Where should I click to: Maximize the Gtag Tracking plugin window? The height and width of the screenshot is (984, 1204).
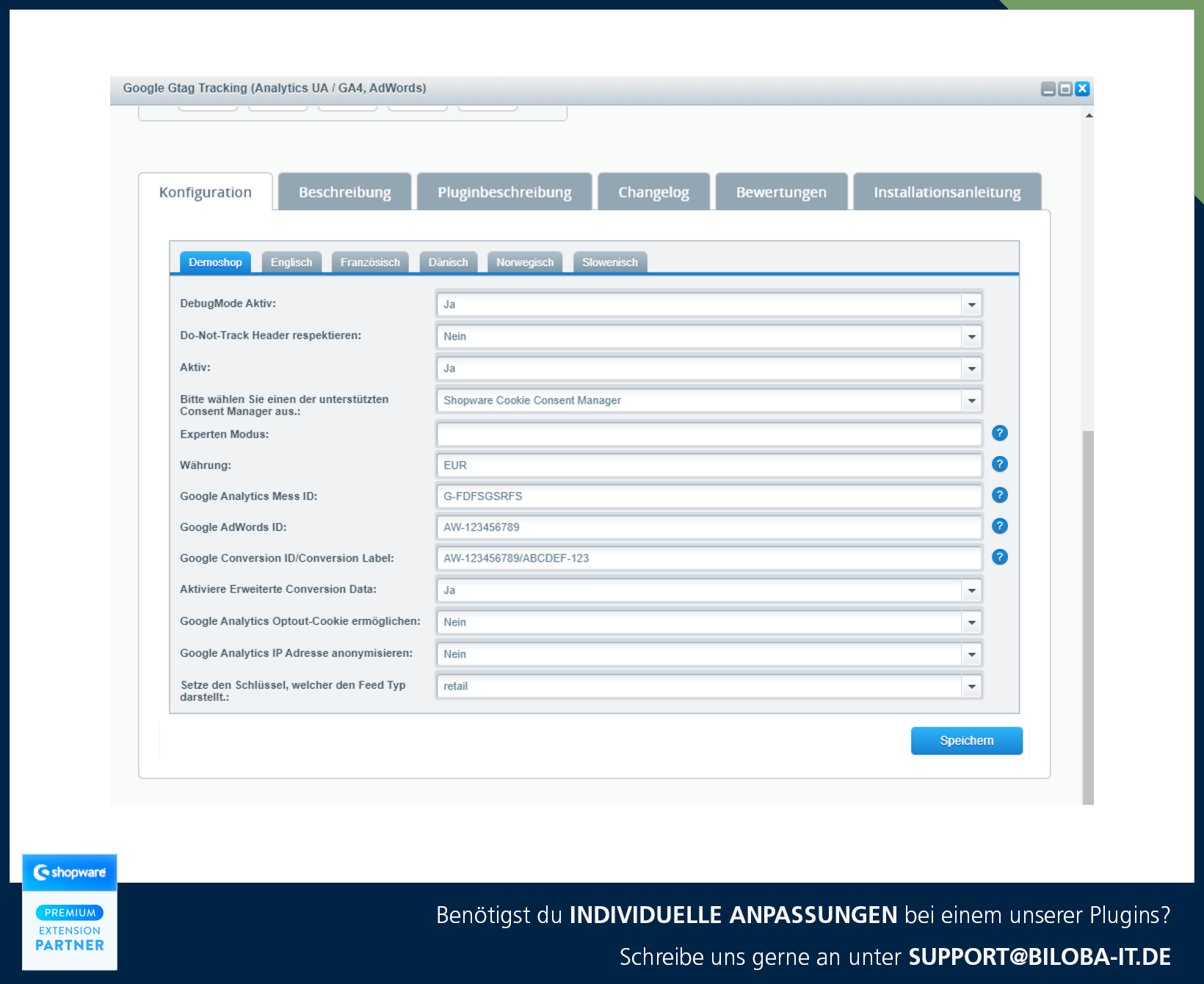(x=1065, y=89)
